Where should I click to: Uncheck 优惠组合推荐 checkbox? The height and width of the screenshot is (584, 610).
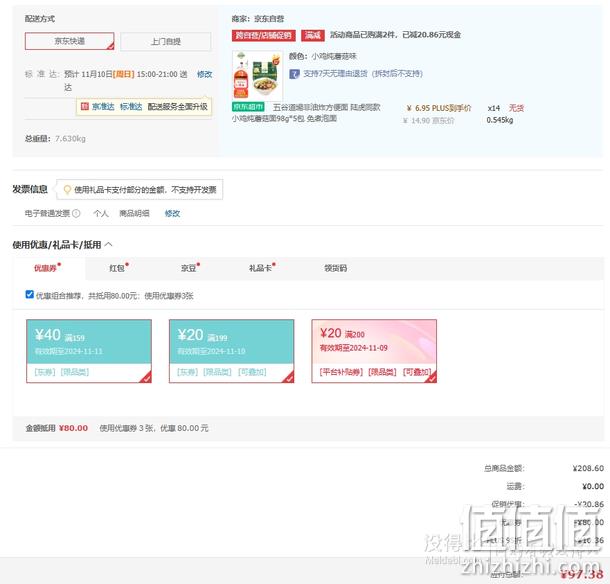tap(30, 295)
